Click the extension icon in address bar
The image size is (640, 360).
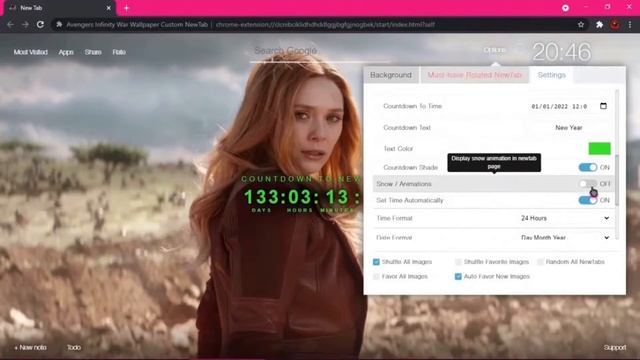click(59, 24)
